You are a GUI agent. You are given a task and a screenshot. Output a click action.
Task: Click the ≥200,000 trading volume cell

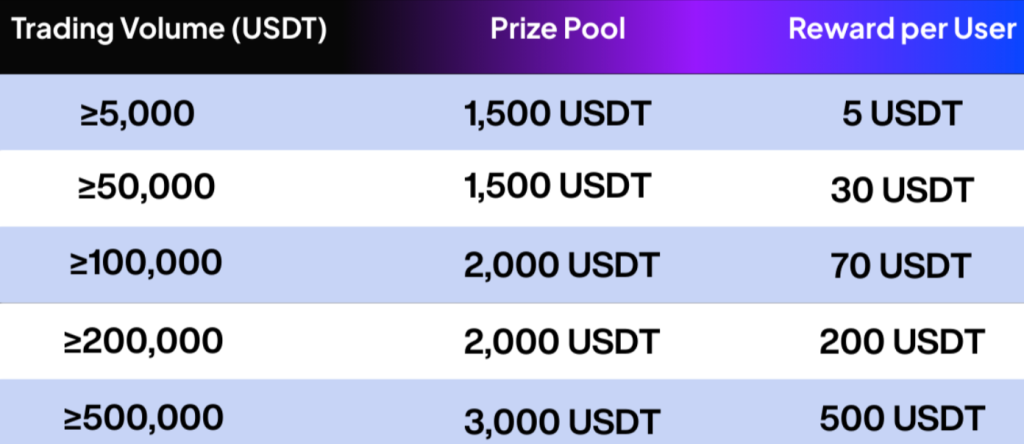pyautogui.click(x=145, y=341)
